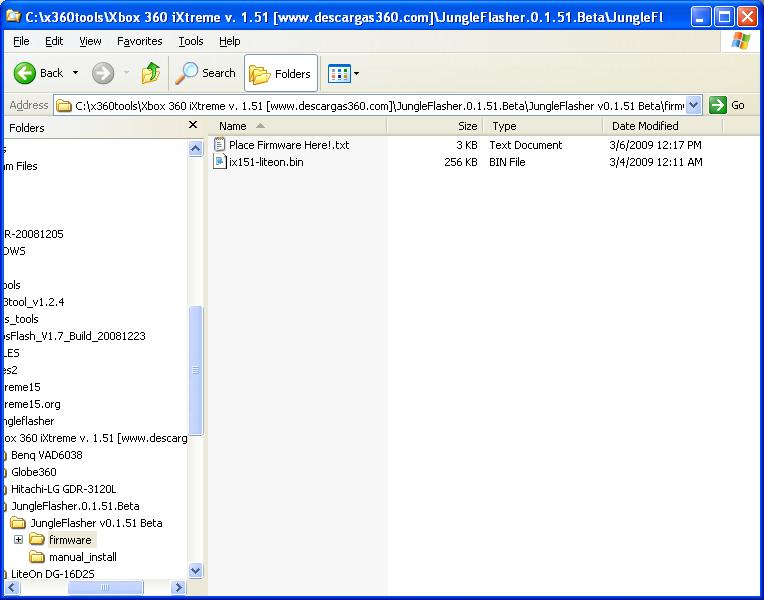
Task: Click the 3/6/2009 12:17 PM date cell
Action: [655, 145]
